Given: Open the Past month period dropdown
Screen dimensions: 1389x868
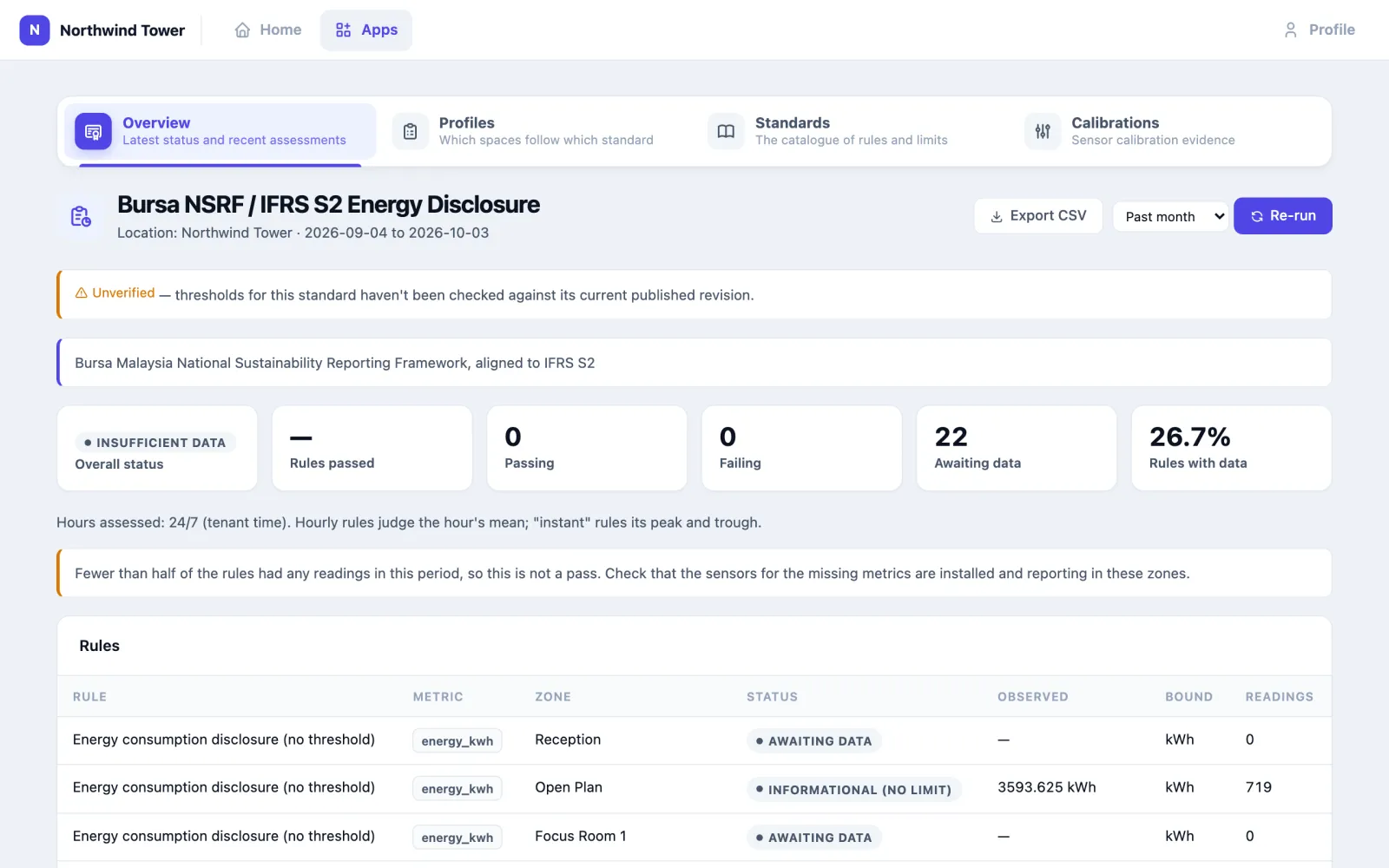Looking at the screenshot, I should pos(1173,216).
